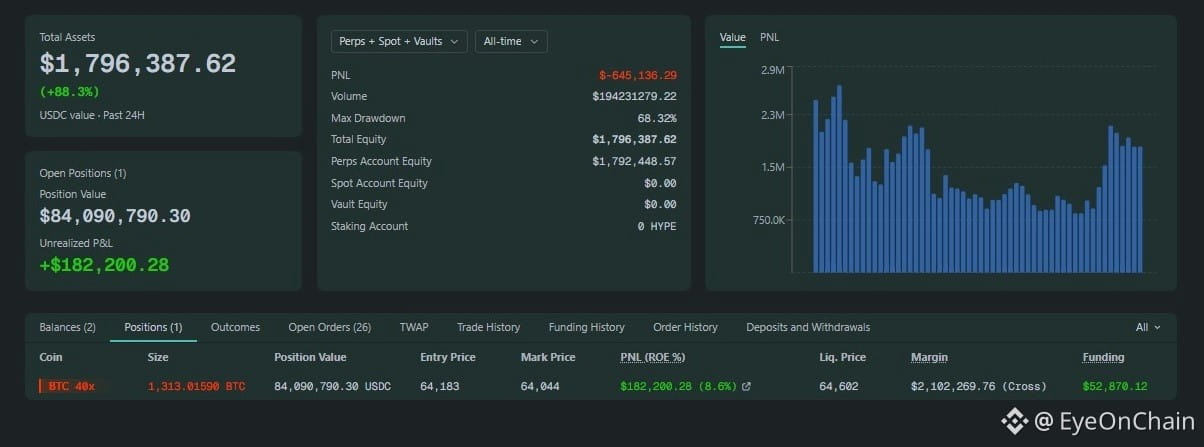Click the $2,102,269.76 (Cross) margin value
The width and height of the screenshot is (1204, 447).
click(x=979, y=386)
